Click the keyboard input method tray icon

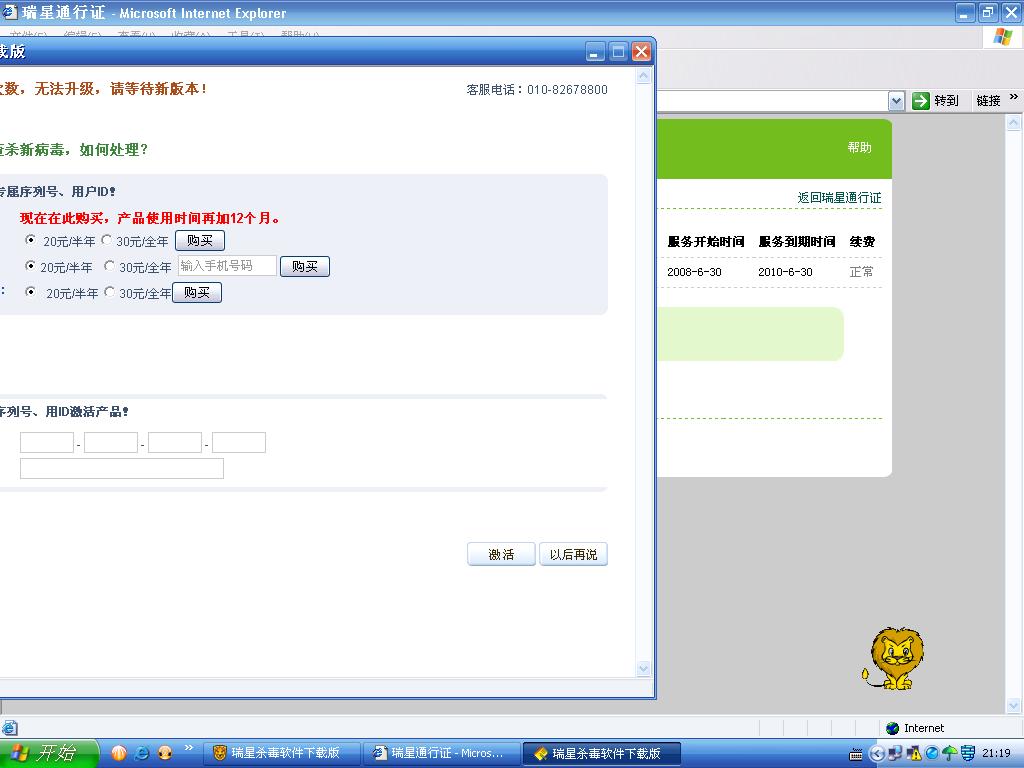tap(856, 754)
